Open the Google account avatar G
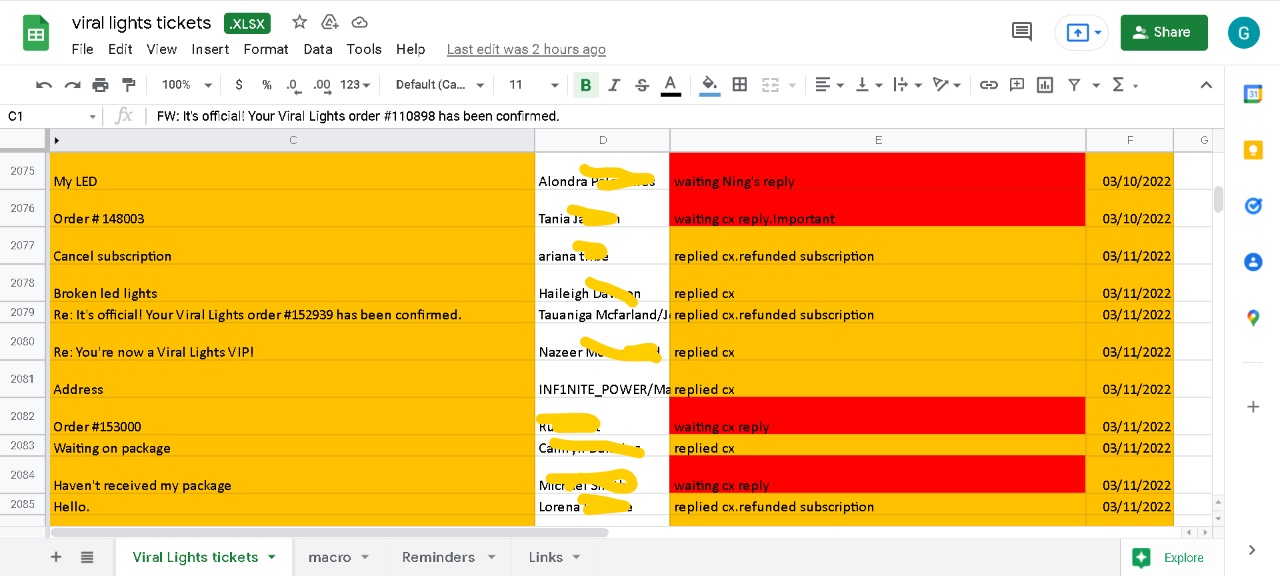Viewport: 1280px width, 576px height. [1244, 32]
